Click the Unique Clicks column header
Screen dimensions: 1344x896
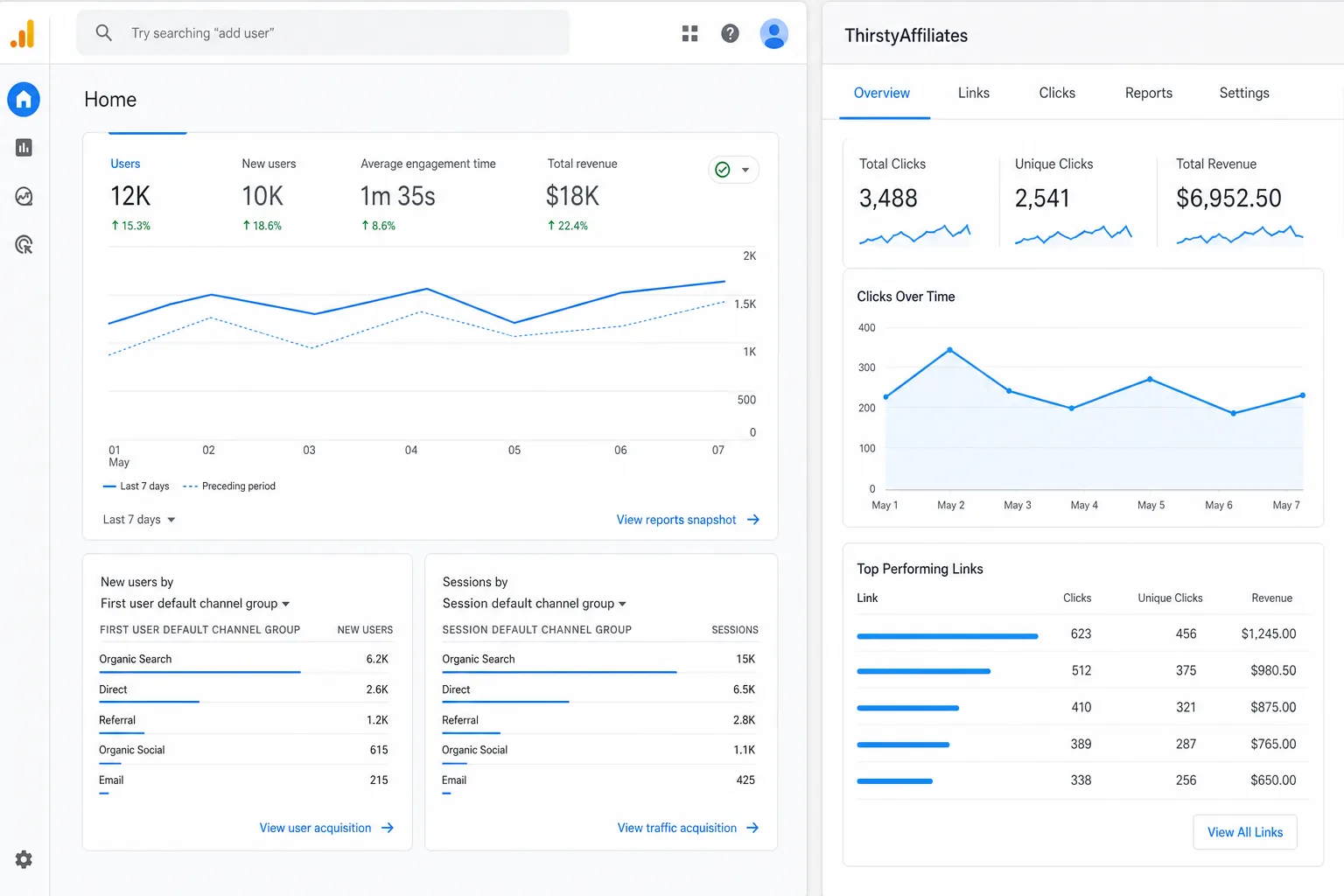[x=1170, y=598]
